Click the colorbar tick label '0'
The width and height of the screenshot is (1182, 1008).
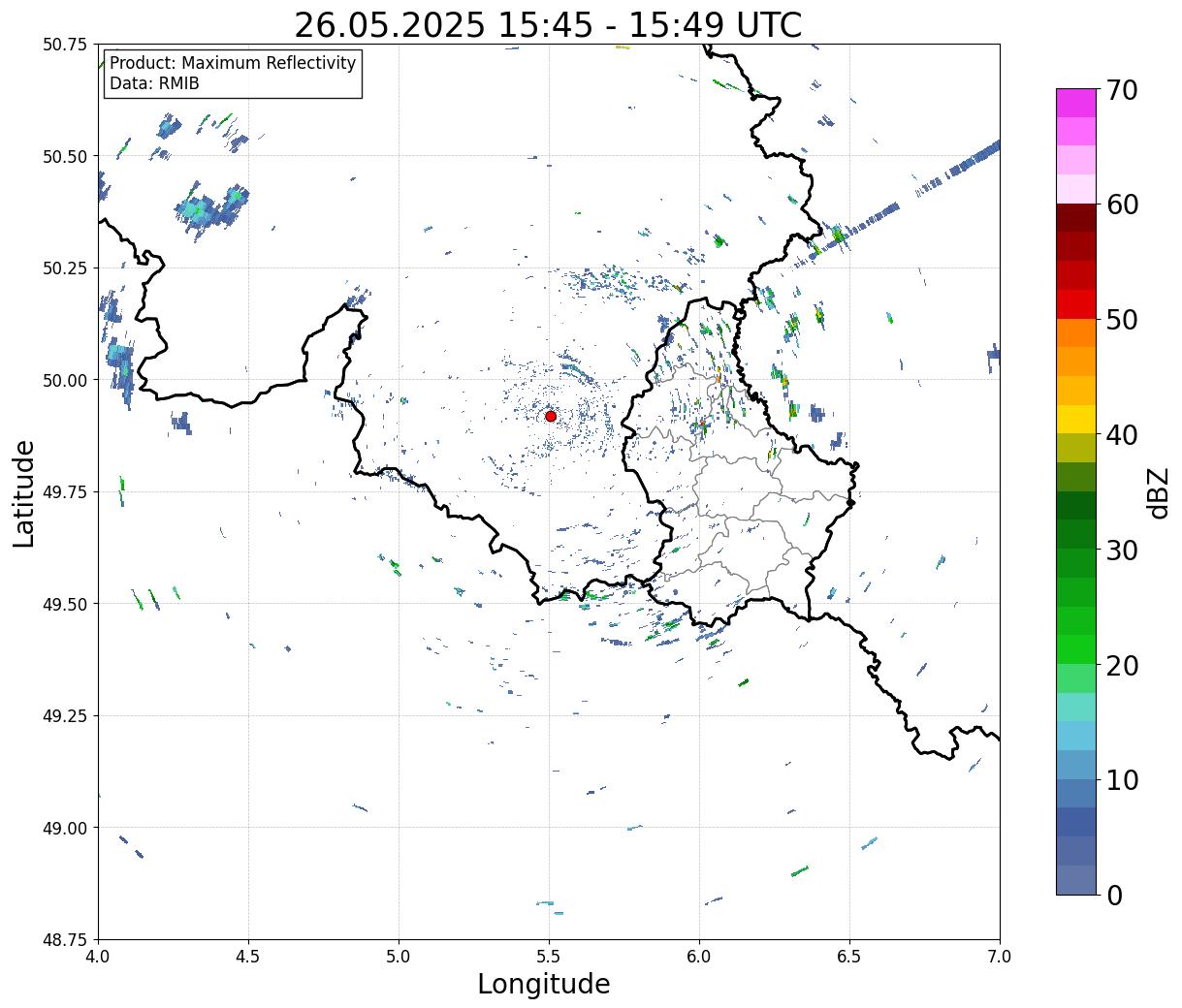pyautogui.click(x=1113, y=895)
